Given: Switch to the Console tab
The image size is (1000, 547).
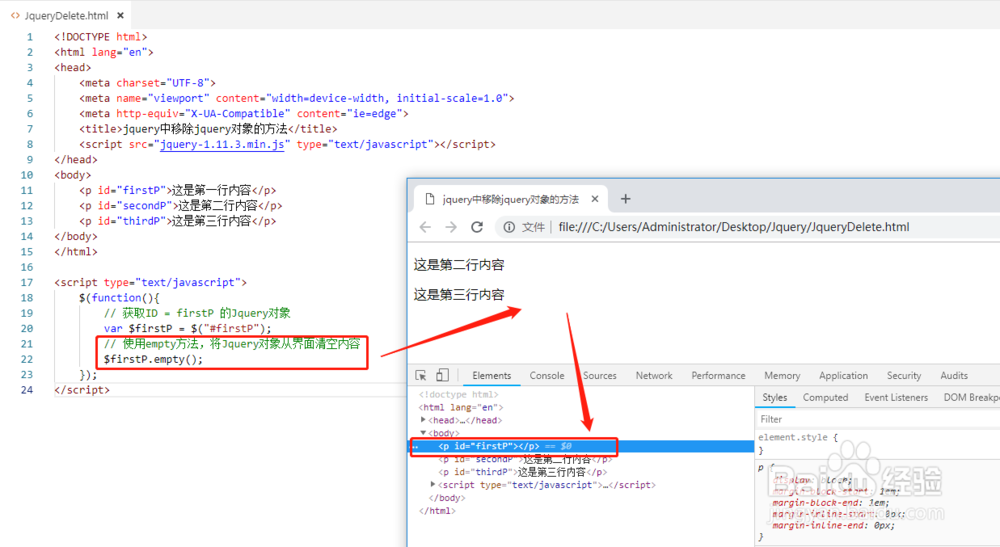Looking at the screenshot, I should pos(547,376).
